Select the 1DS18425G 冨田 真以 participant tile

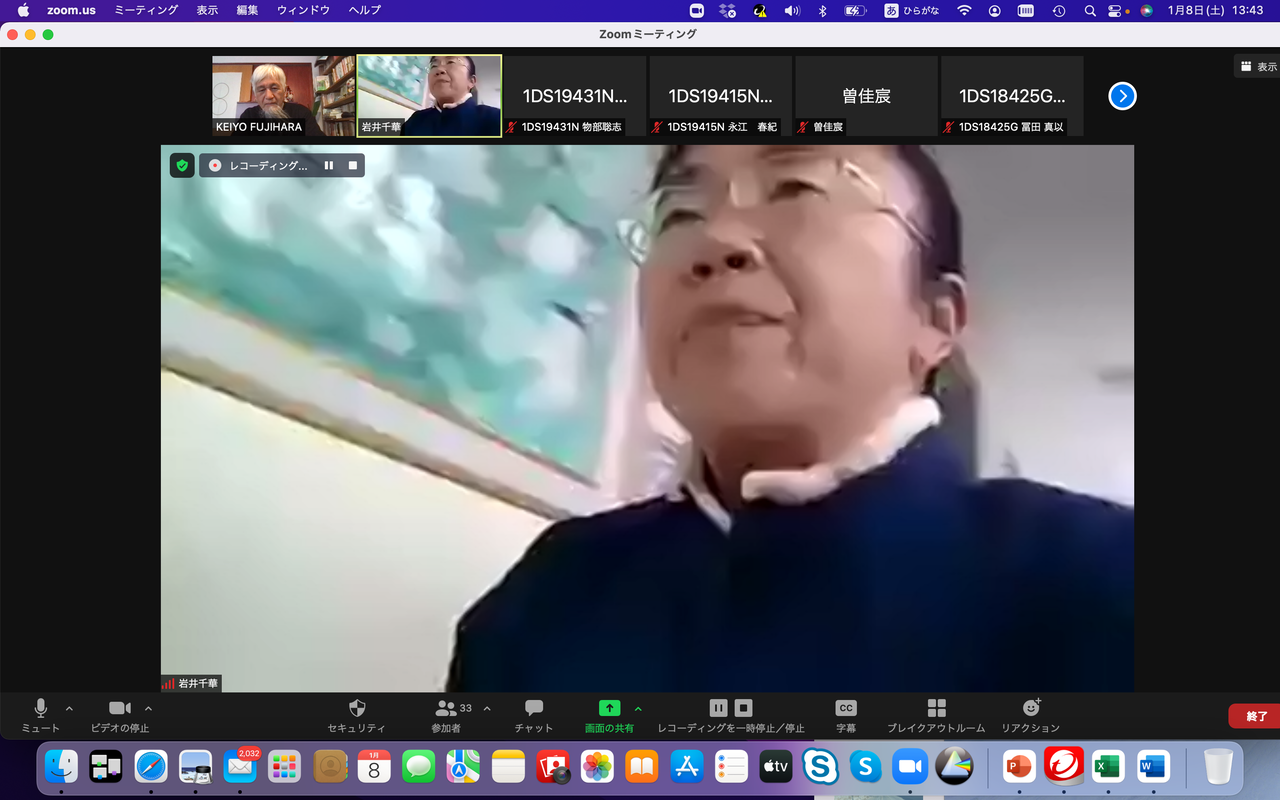point(1012,96)
